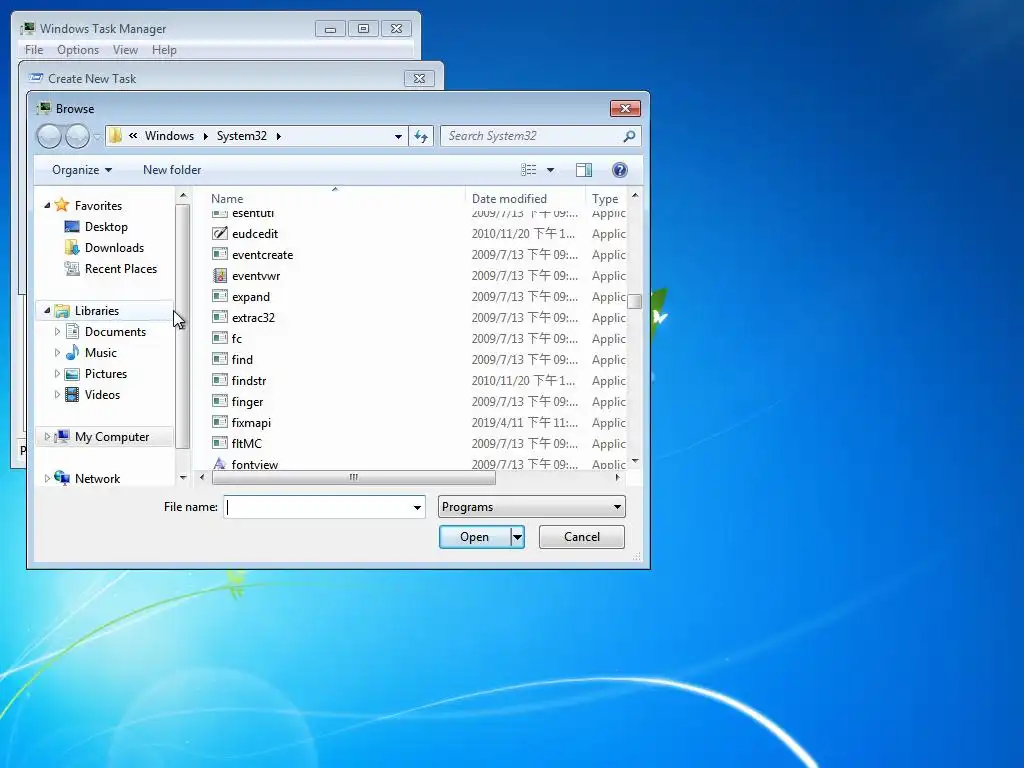The width and height of the screenshot is (1024, 768).
Task: Select Videos library
Action: [102, 394]
